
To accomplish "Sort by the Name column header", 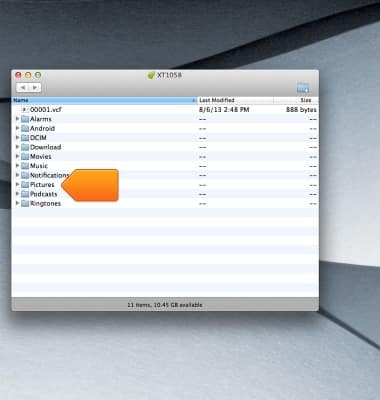I will (x=104, y=100).
